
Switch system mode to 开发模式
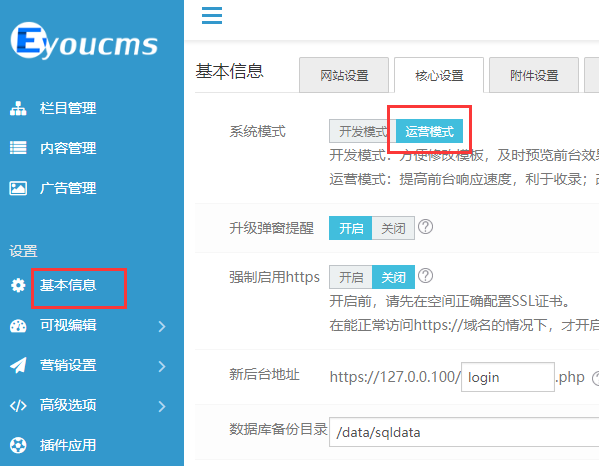(363, 131)
